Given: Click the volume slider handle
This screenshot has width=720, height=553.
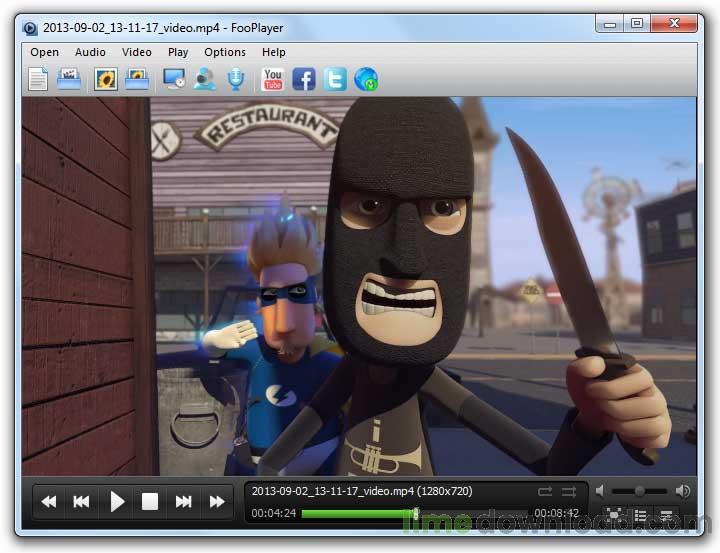Looking at the screenshot, I should point(639,491).
